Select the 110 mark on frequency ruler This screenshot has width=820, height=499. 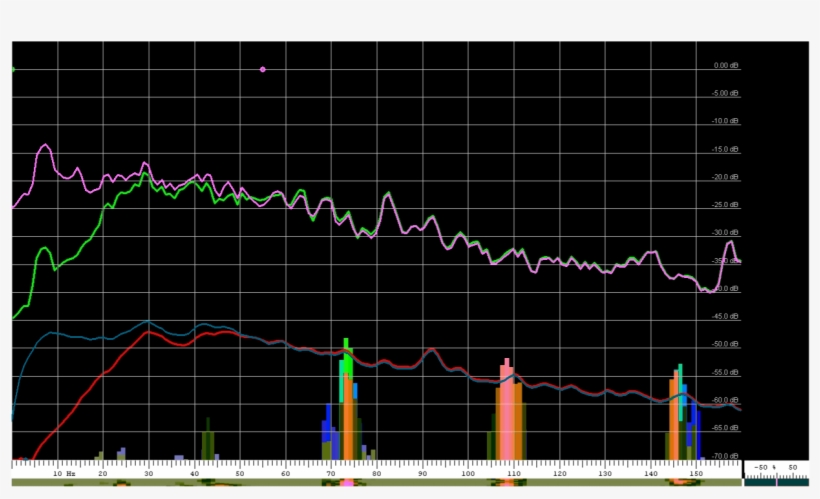coord(512,472)
